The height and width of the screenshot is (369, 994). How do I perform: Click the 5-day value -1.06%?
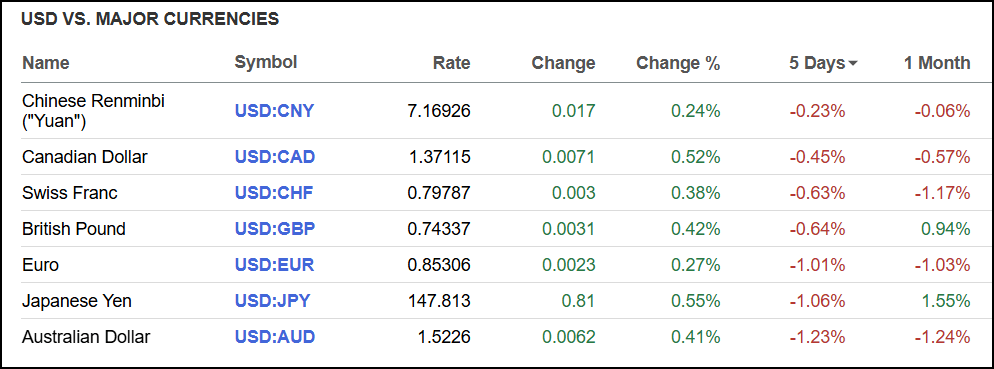pos(817,301)
